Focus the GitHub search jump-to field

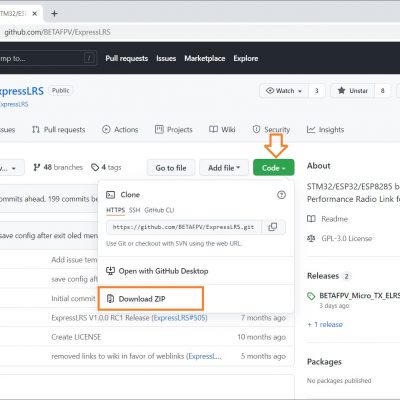(48, 58)
